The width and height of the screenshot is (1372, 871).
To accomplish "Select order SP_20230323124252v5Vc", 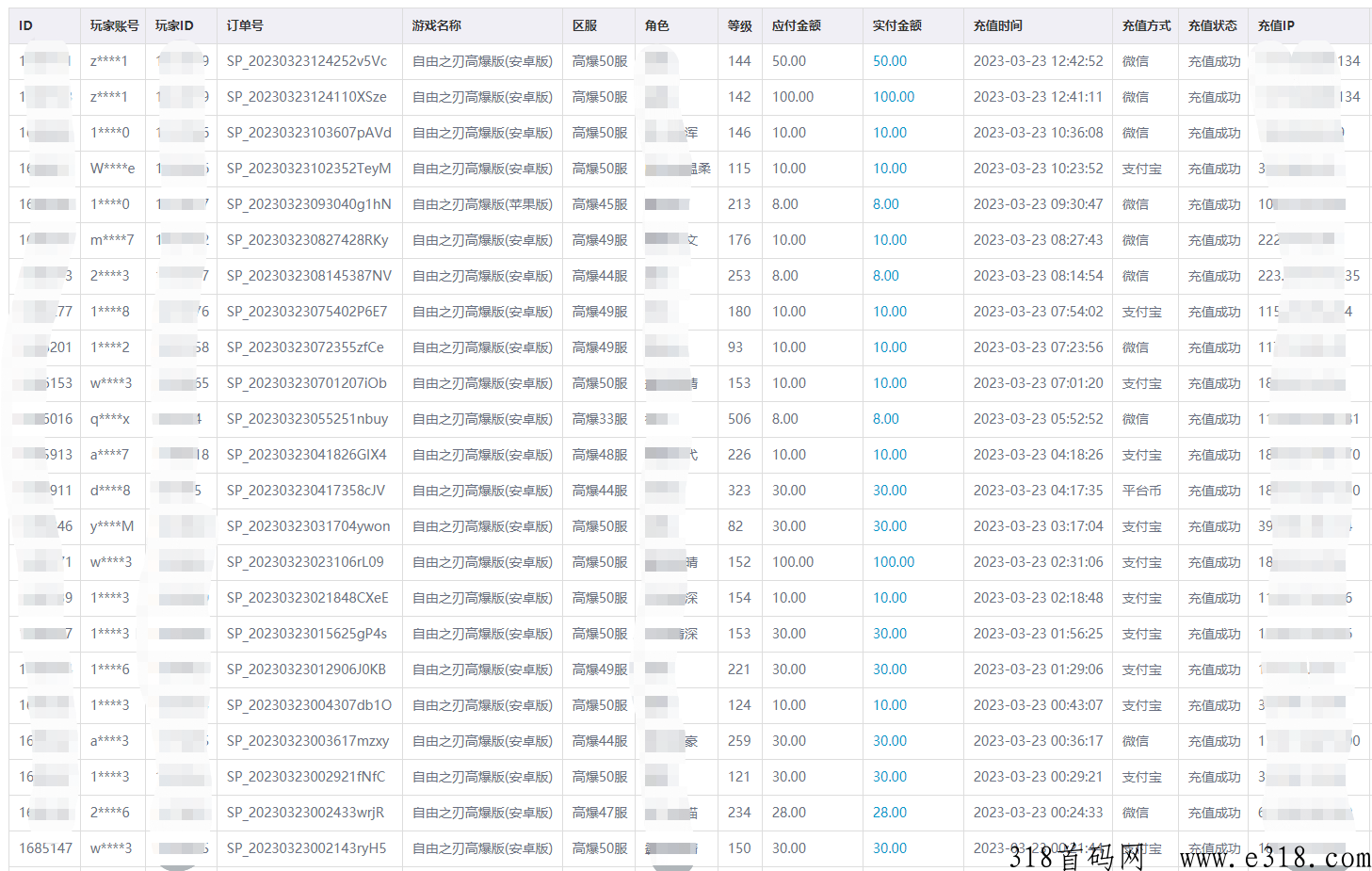I will [x=307, y=61].
